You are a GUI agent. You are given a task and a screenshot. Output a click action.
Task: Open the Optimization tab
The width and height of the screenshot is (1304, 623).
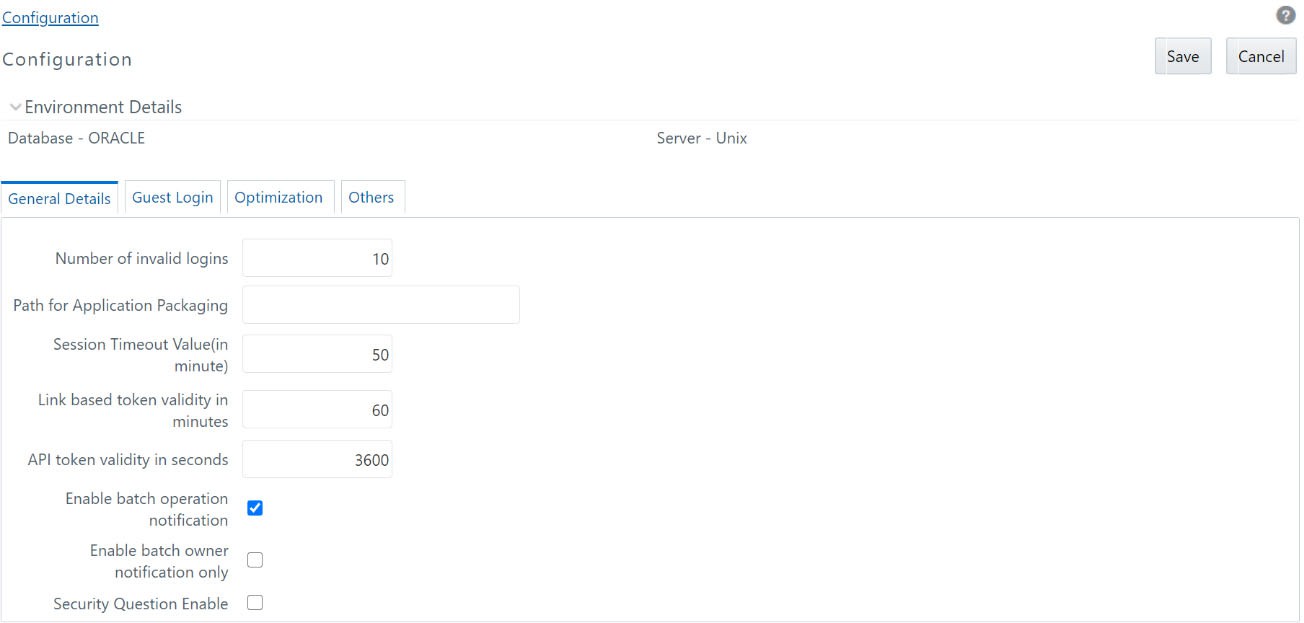point(280,197)
